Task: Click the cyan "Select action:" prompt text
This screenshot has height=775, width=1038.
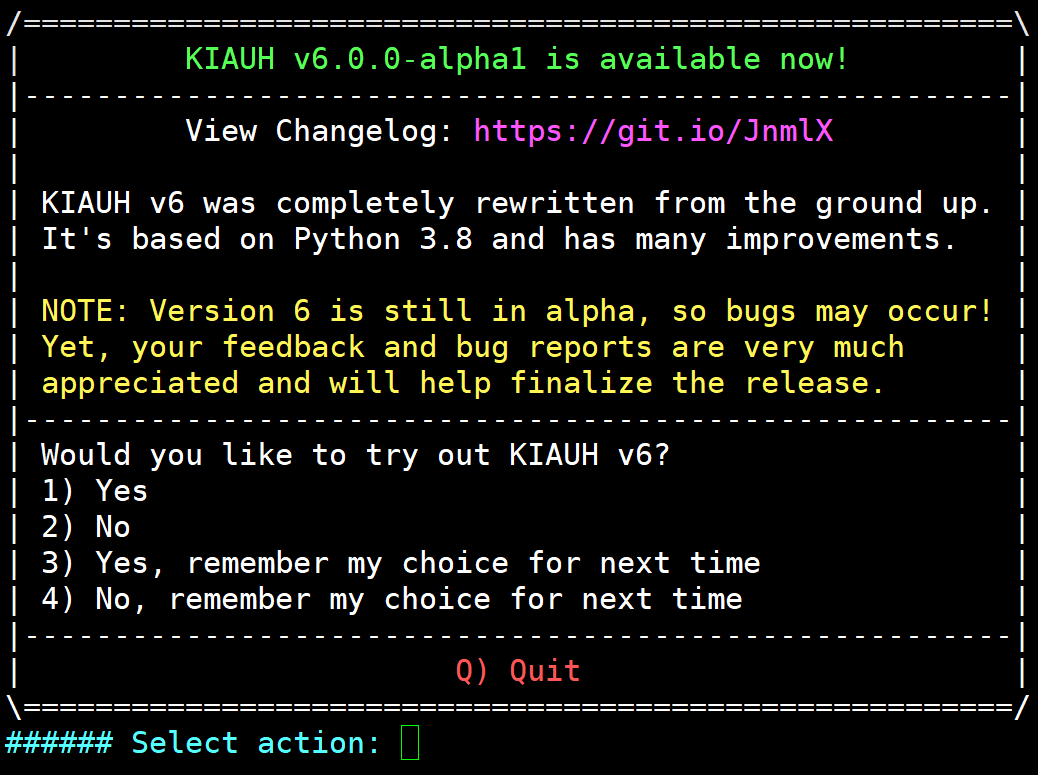Action: [x=256, y=743]
